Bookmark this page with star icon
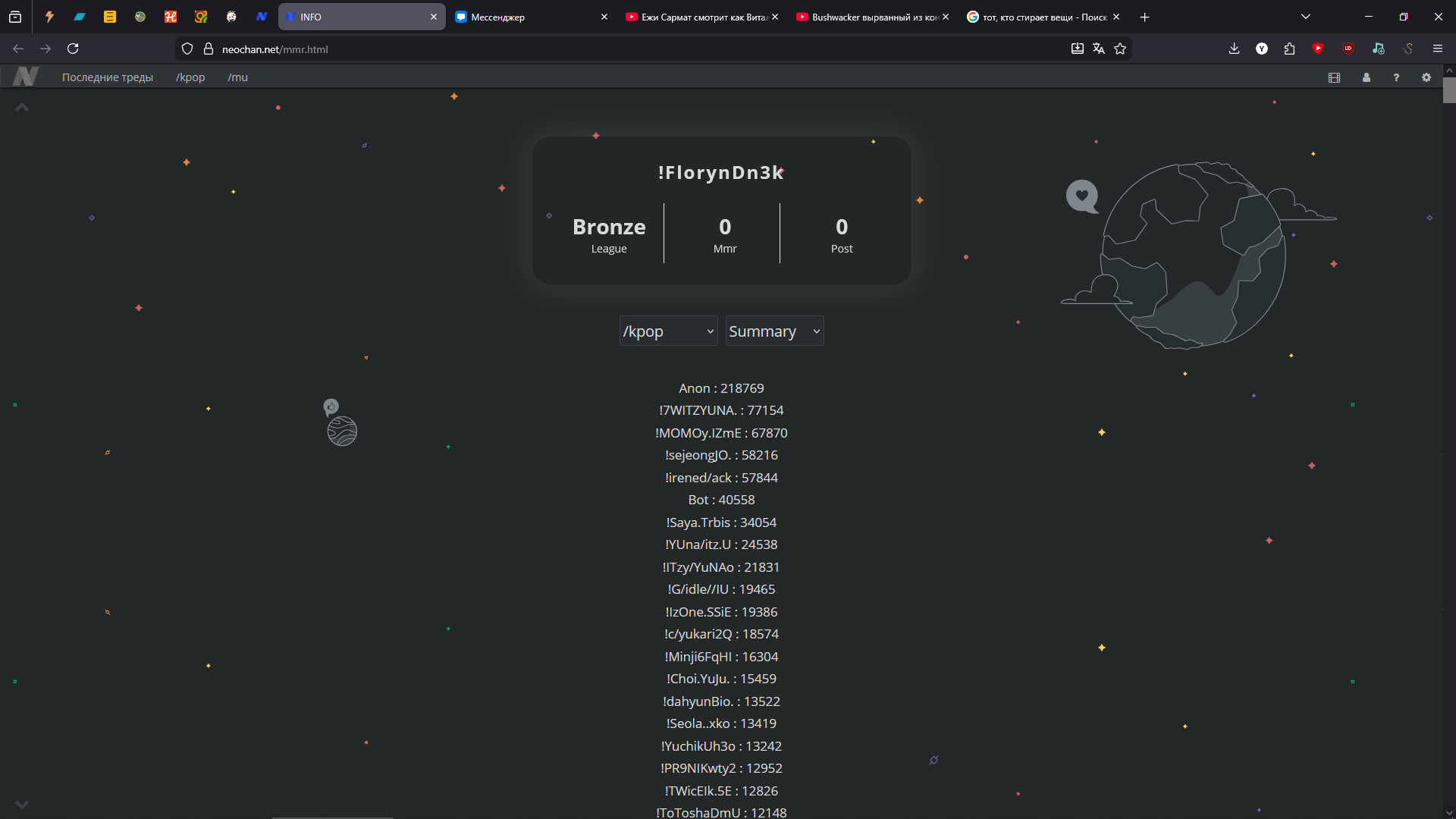 coord(1120,49)
